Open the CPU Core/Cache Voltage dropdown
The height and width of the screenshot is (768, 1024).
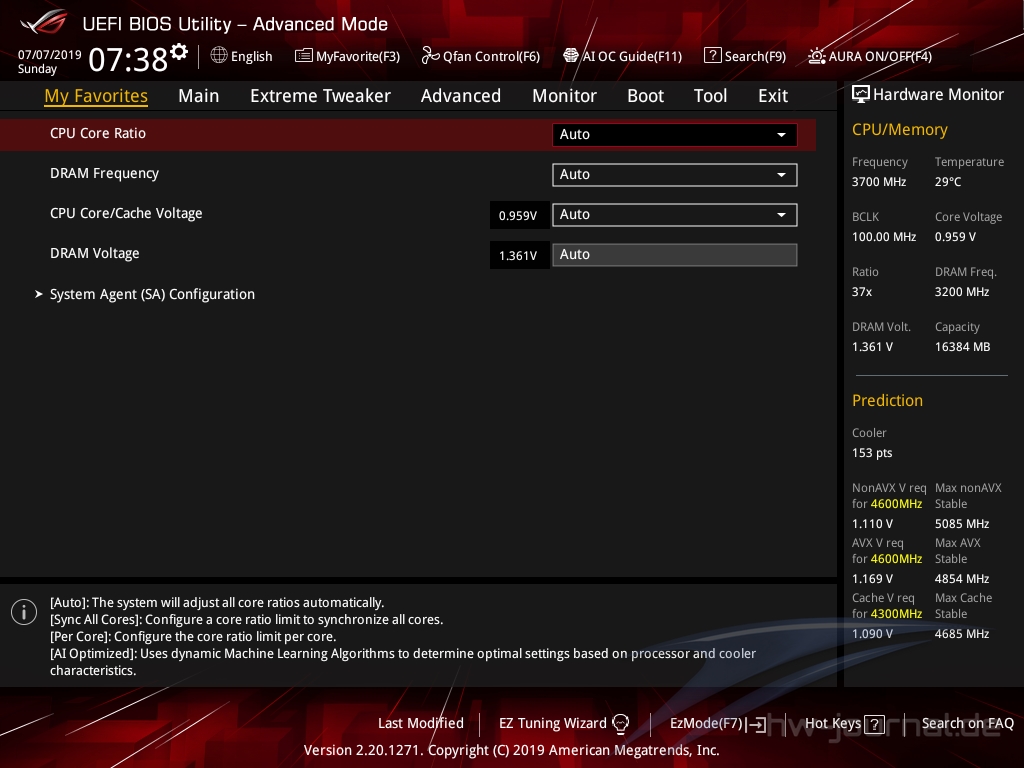tap(675, 215)
